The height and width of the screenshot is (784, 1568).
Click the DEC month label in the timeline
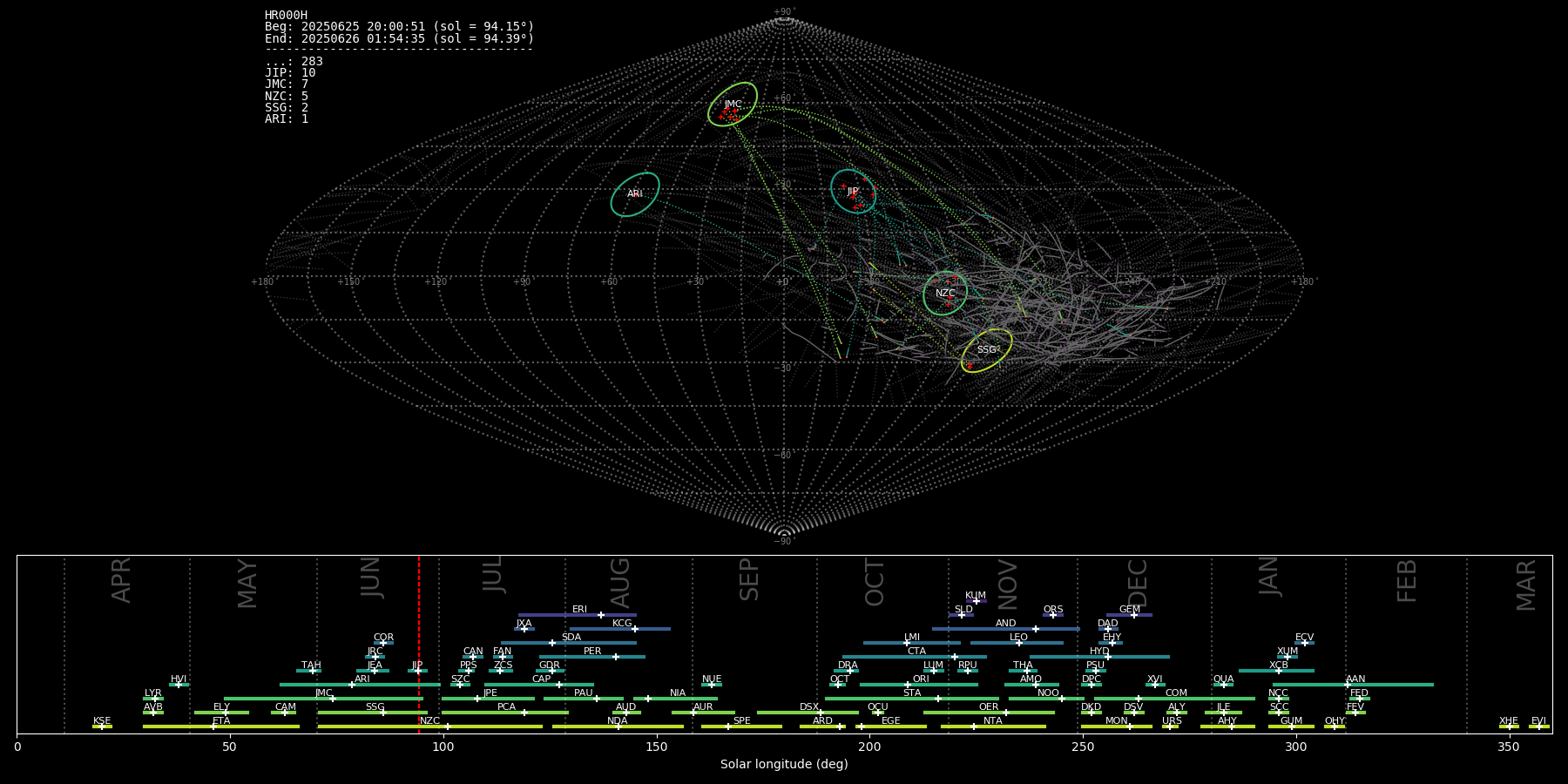point(1138,583)
